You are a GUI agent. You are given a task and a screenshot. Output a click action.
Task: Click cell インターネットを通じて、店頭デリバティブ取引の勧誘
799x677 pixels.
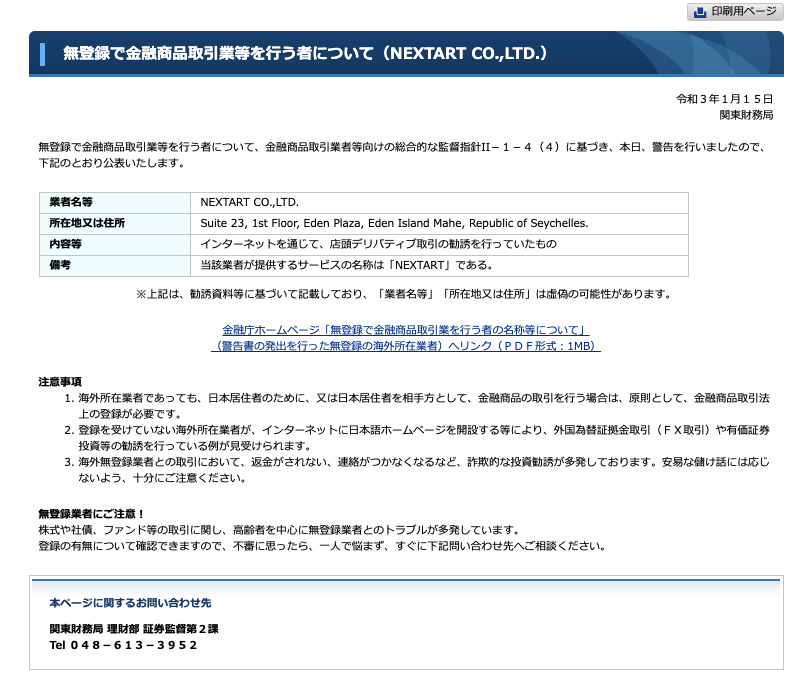coord(439,244)
